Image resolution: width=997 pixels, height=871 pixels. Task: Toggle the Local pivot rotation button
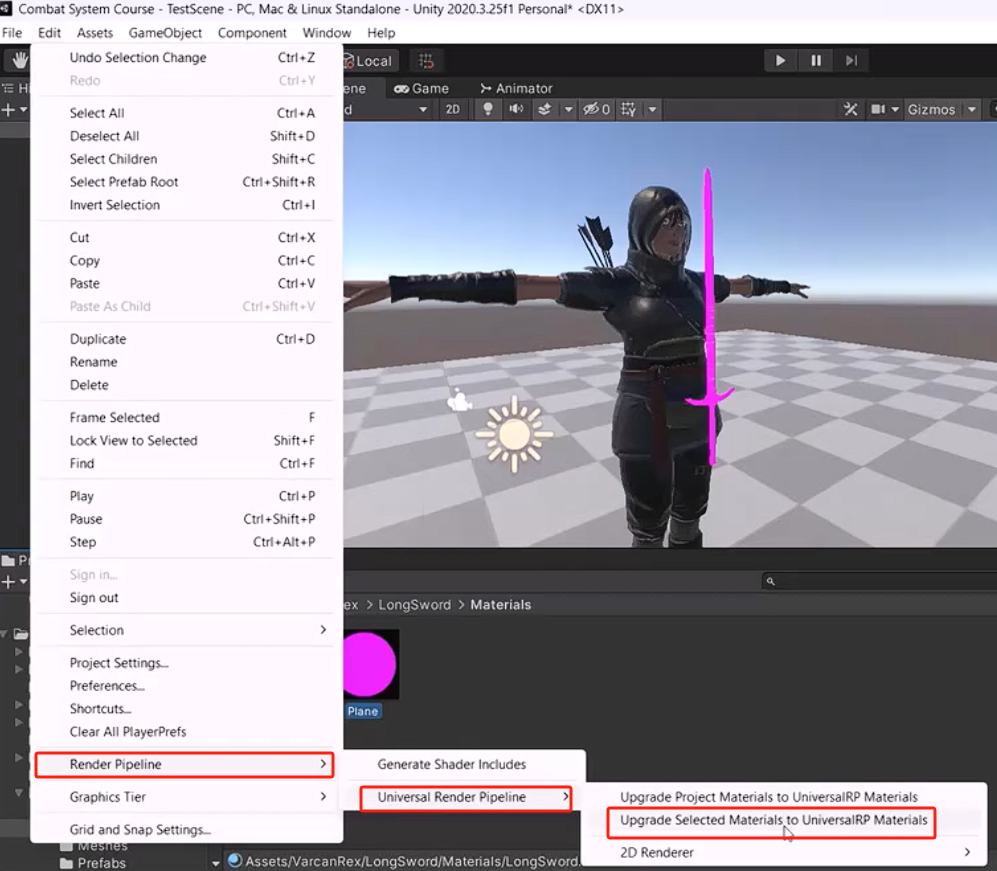click(369, 61)
